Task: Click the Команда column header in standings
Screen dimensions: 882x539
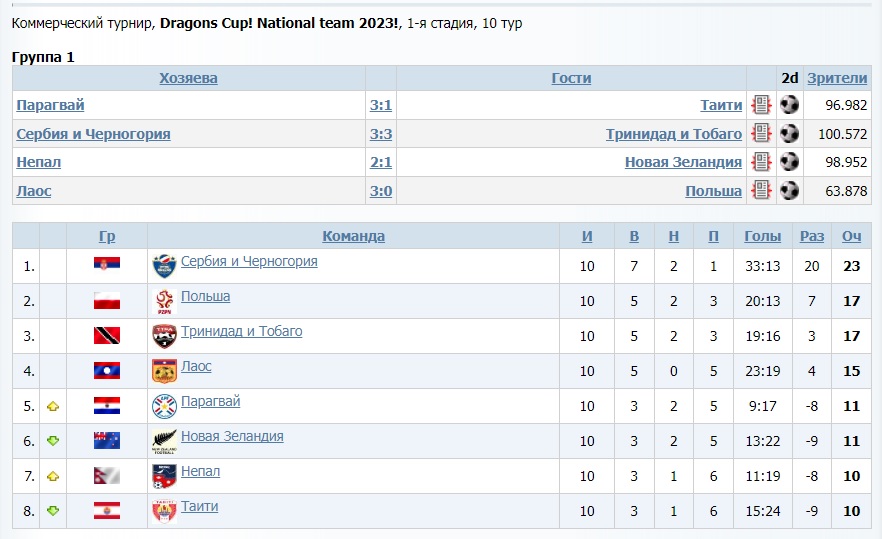Action: tap(353, 236)
